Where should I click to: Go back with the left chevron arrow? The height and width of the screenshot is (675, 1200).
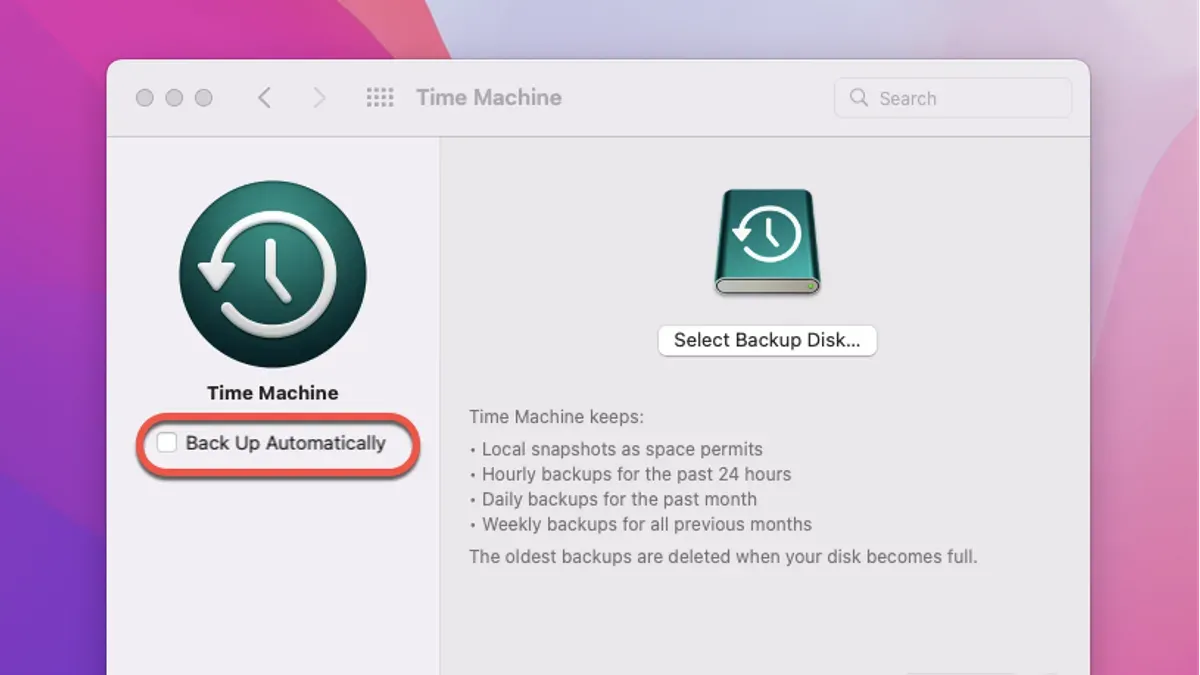(264, 98)
